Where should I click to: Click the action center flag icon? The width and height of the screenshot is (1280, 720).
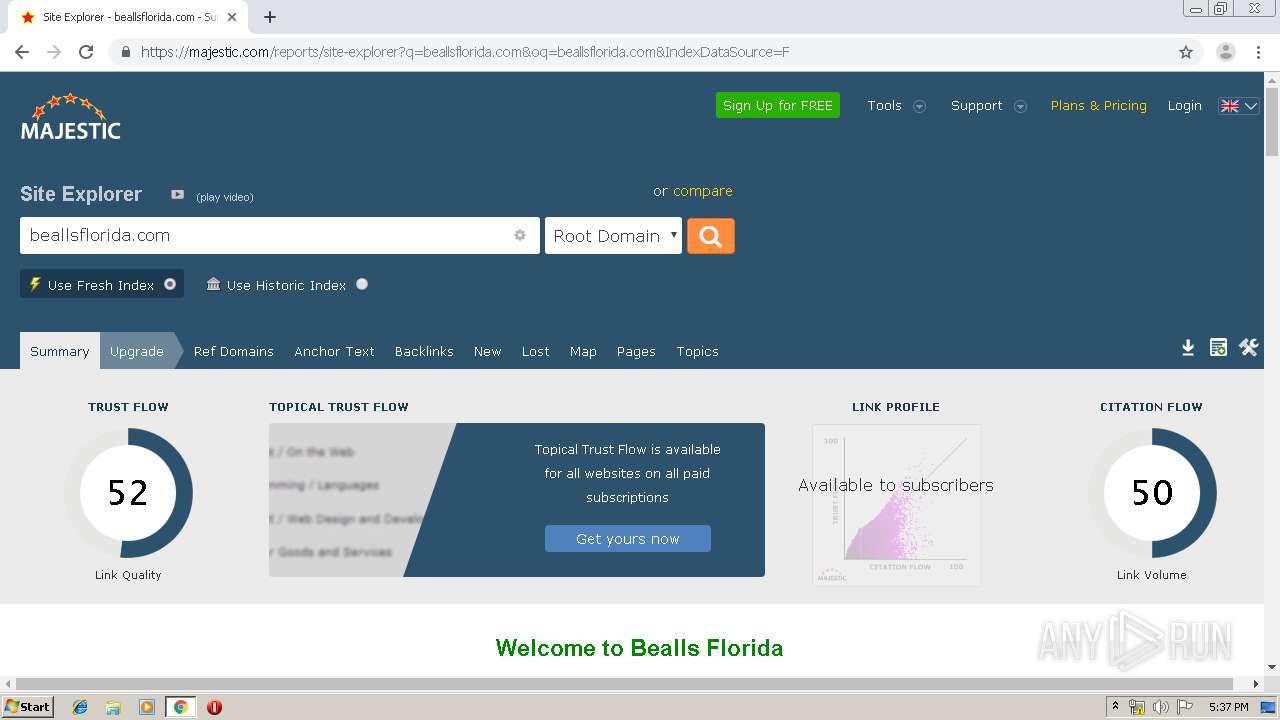coord(1186,707)
